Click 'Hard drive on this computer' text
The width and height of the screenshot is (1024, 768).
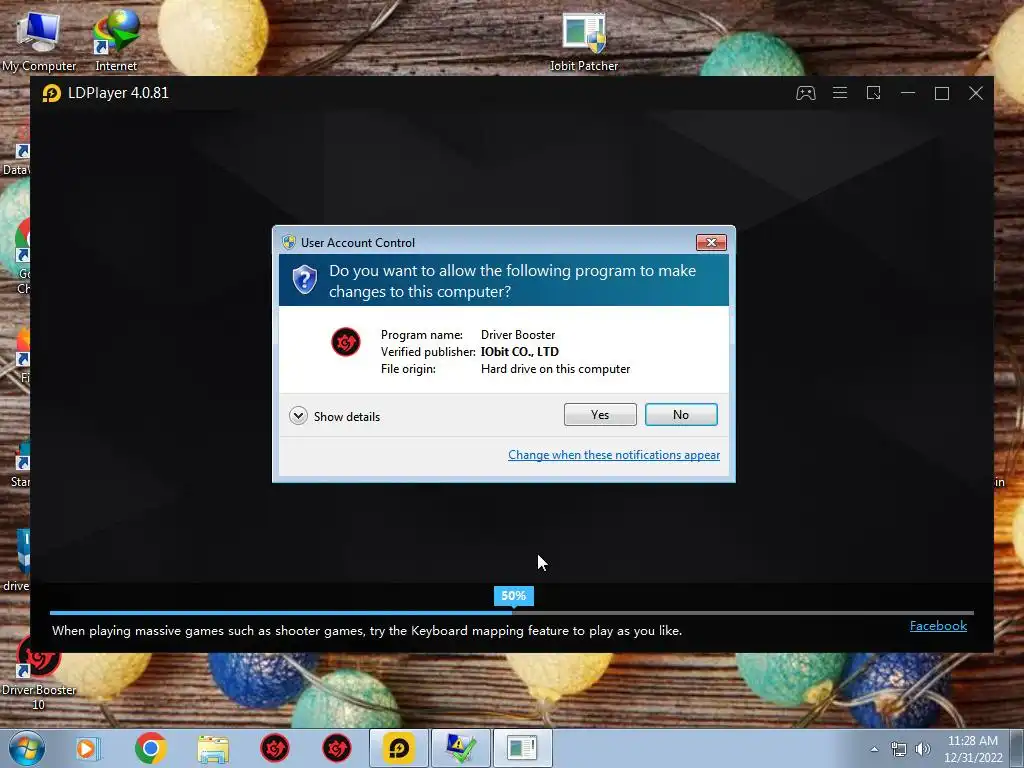click(x=556, y=369)
